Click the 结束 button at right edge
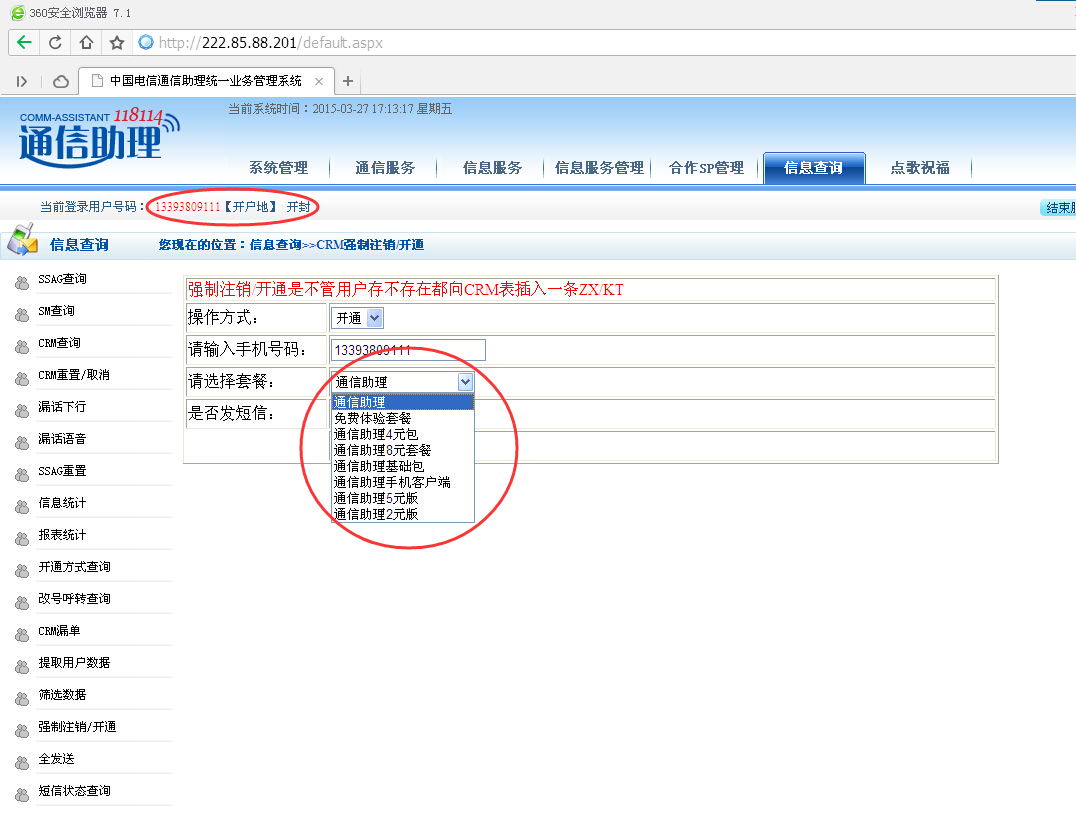The height and width of the screenshot is (813, 1076). tap(1058, 208)
